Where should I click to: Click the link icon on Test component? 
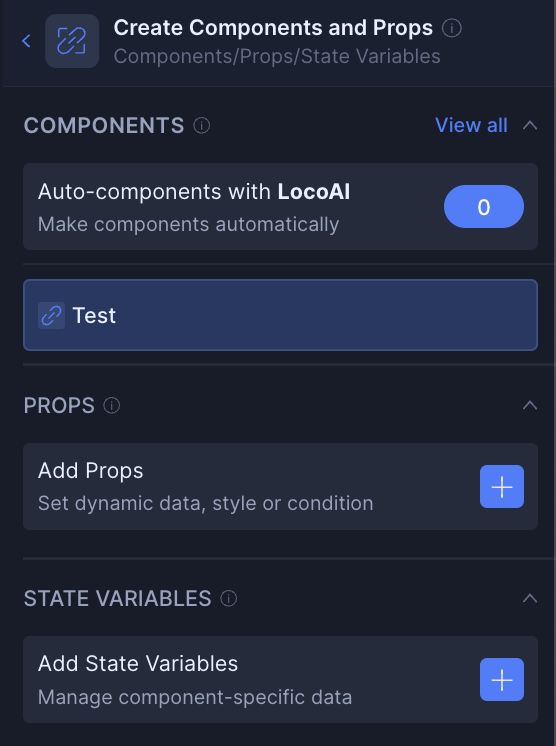(x=51, y=315)
